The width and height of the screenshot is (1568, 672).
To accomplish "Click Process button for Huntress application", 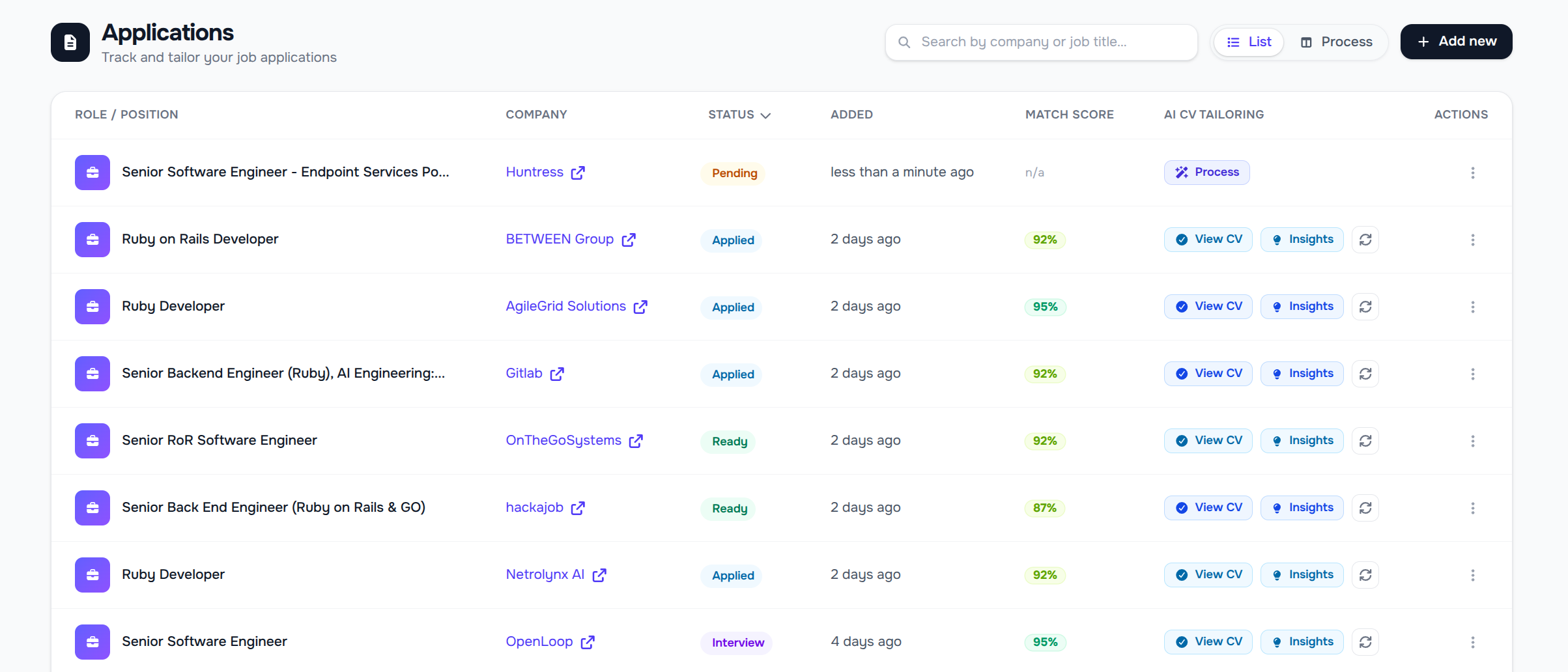I will [1206, 173].
